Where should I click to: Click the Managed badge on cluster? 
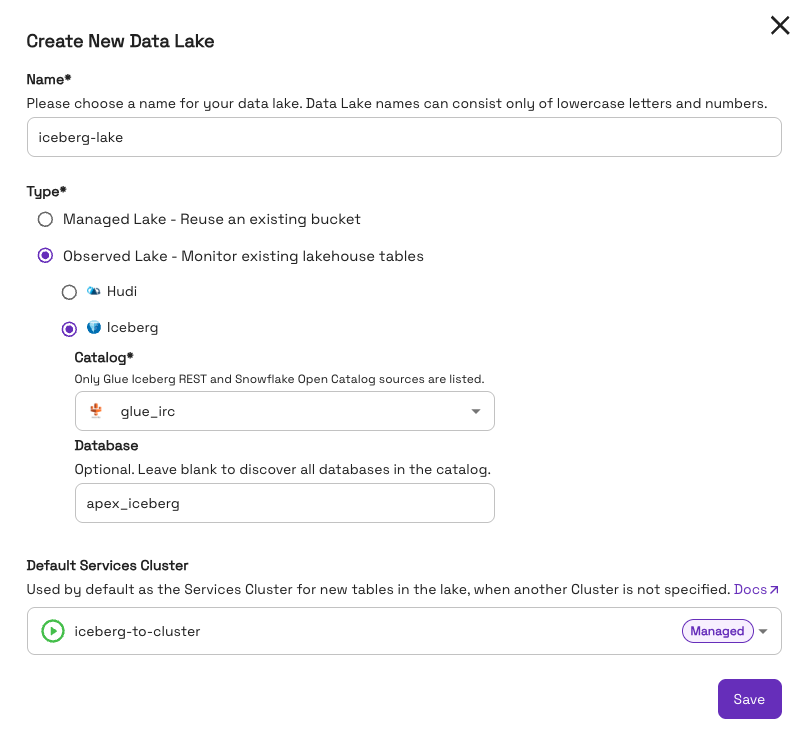pyautogui.click(x=718, y=631)
